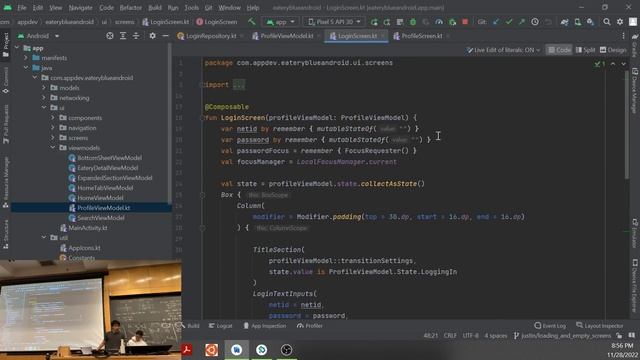
Task: Open Adobe Acrobat from the taskbar
Action: point(187,350)
